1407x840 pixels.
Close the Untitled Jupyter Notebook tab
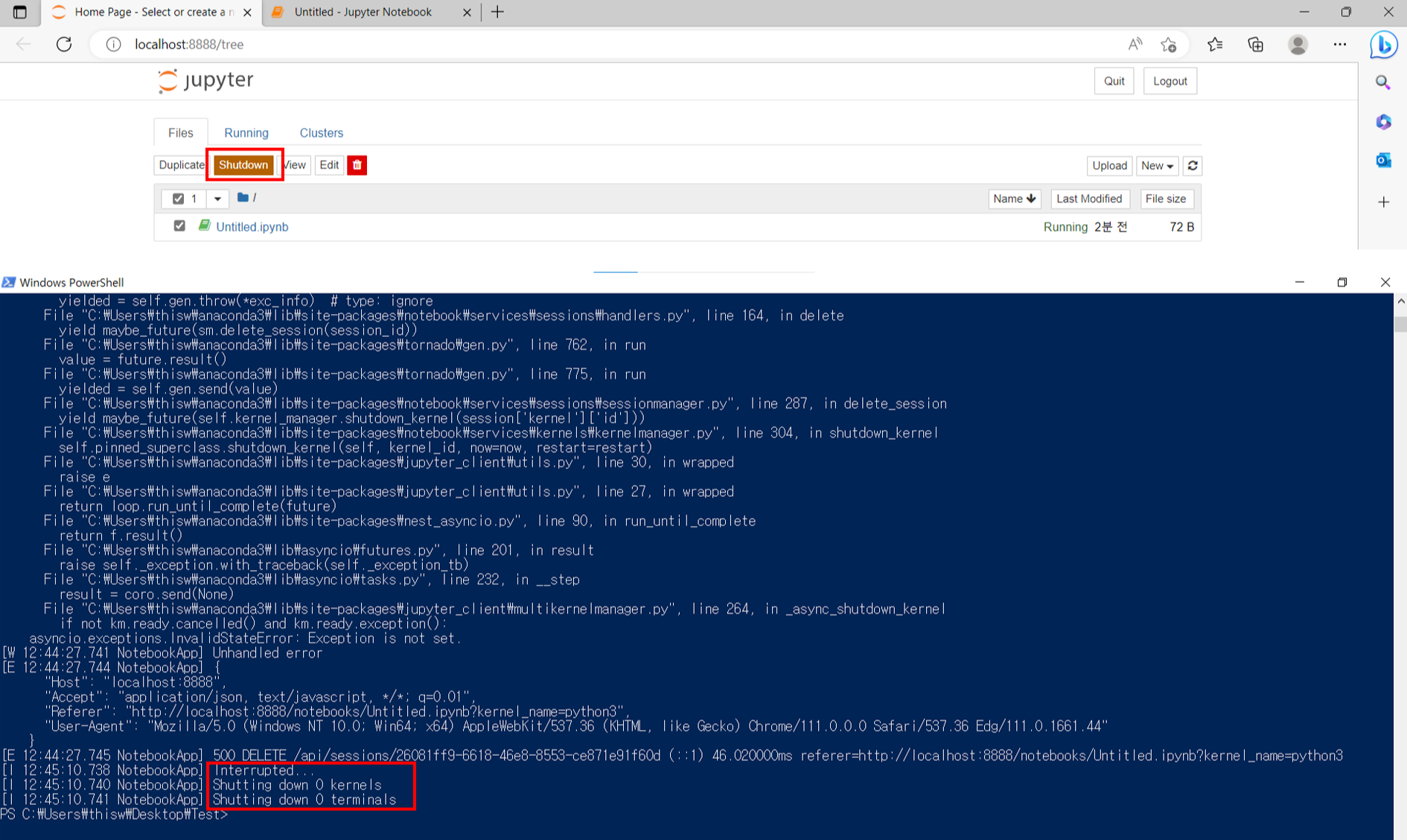pyautogui.click(x=467, y=12)
